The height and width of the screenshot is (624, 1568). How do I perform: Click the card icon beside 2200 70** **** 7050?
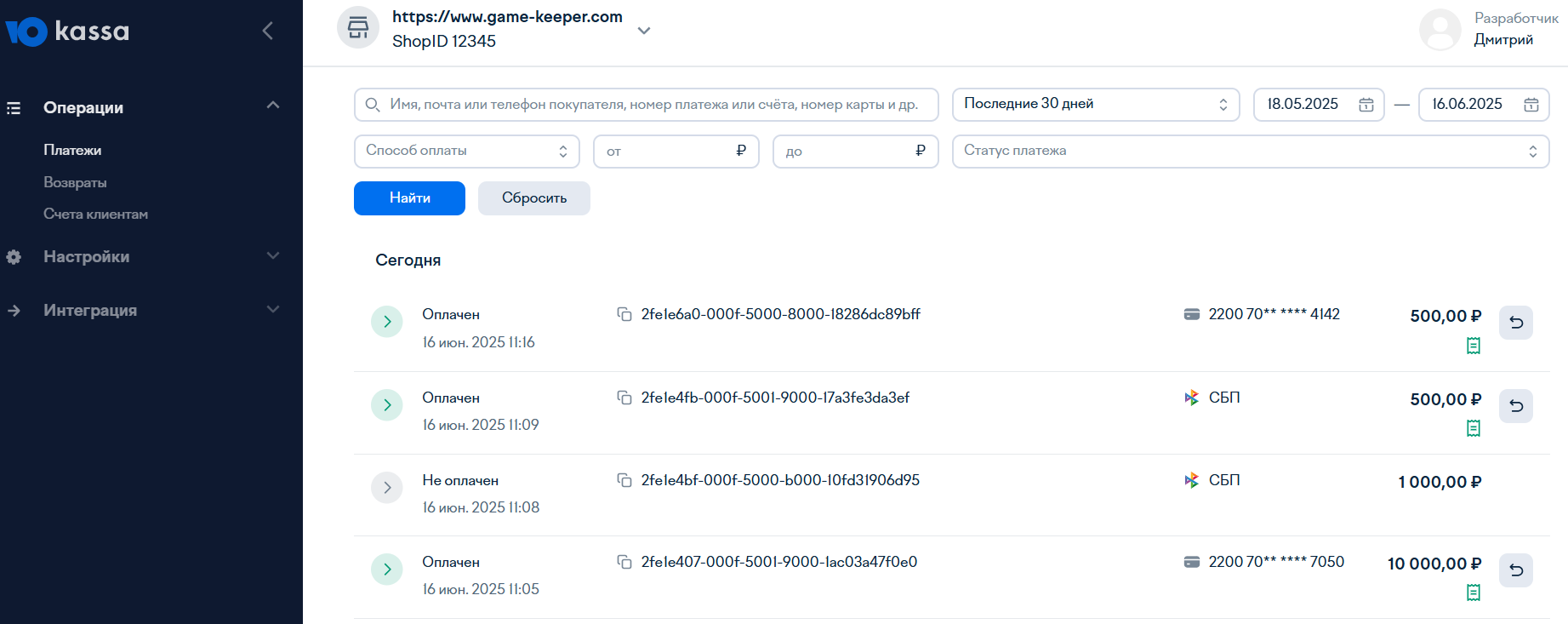coord(1192,562)
